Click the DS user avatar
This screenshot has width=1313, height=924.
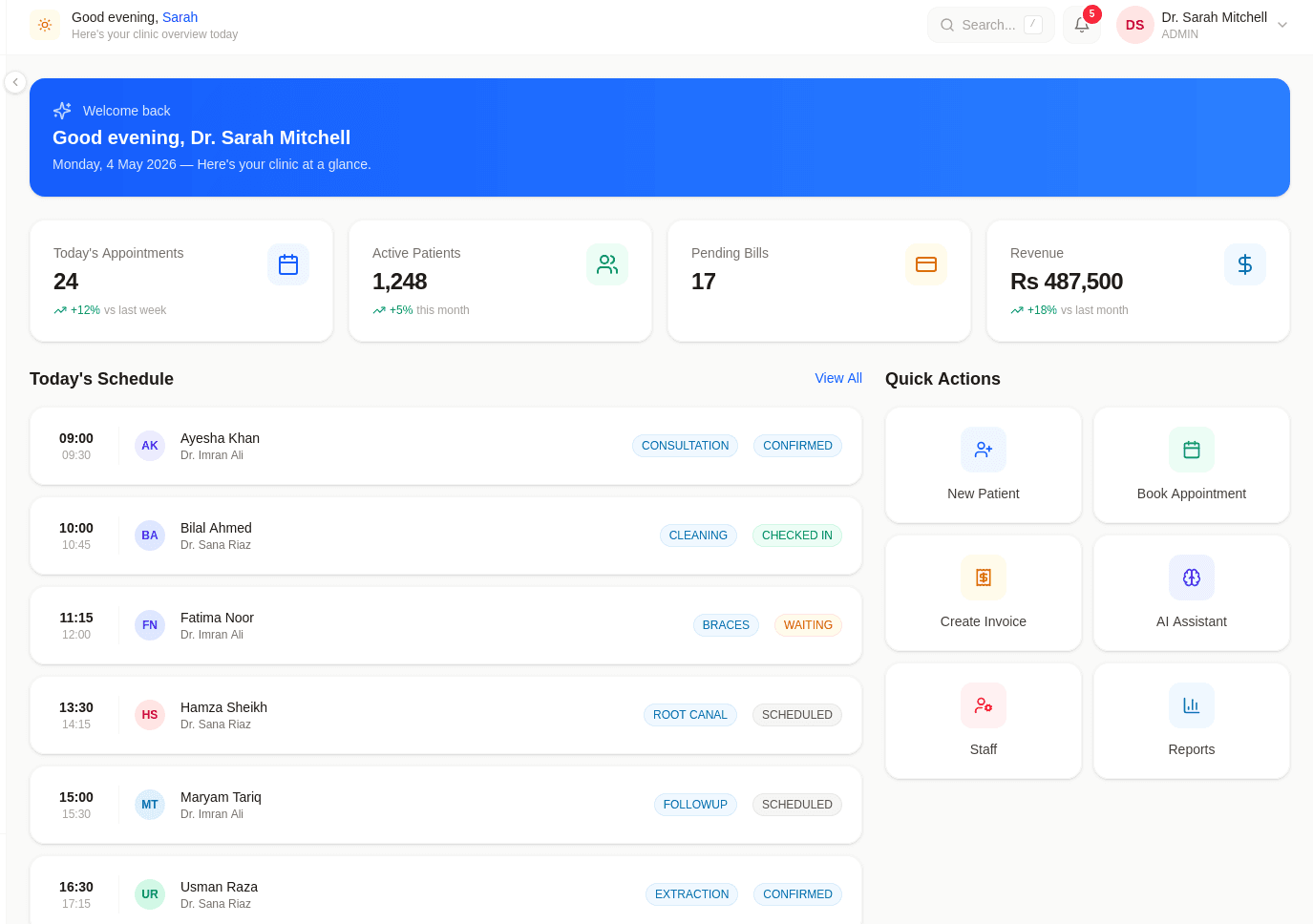(x=1134, y=25)
